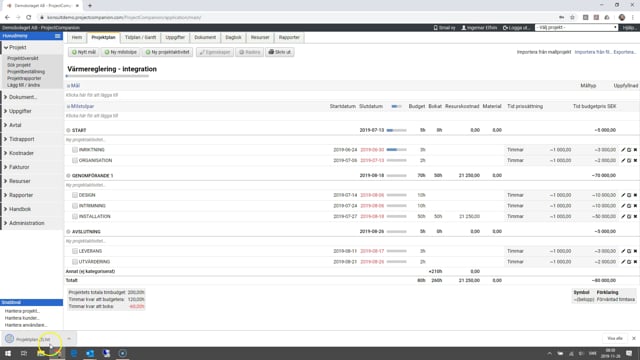Click the Skriv ut button
This screenshot has height=360, width=640.
point(280,52)
